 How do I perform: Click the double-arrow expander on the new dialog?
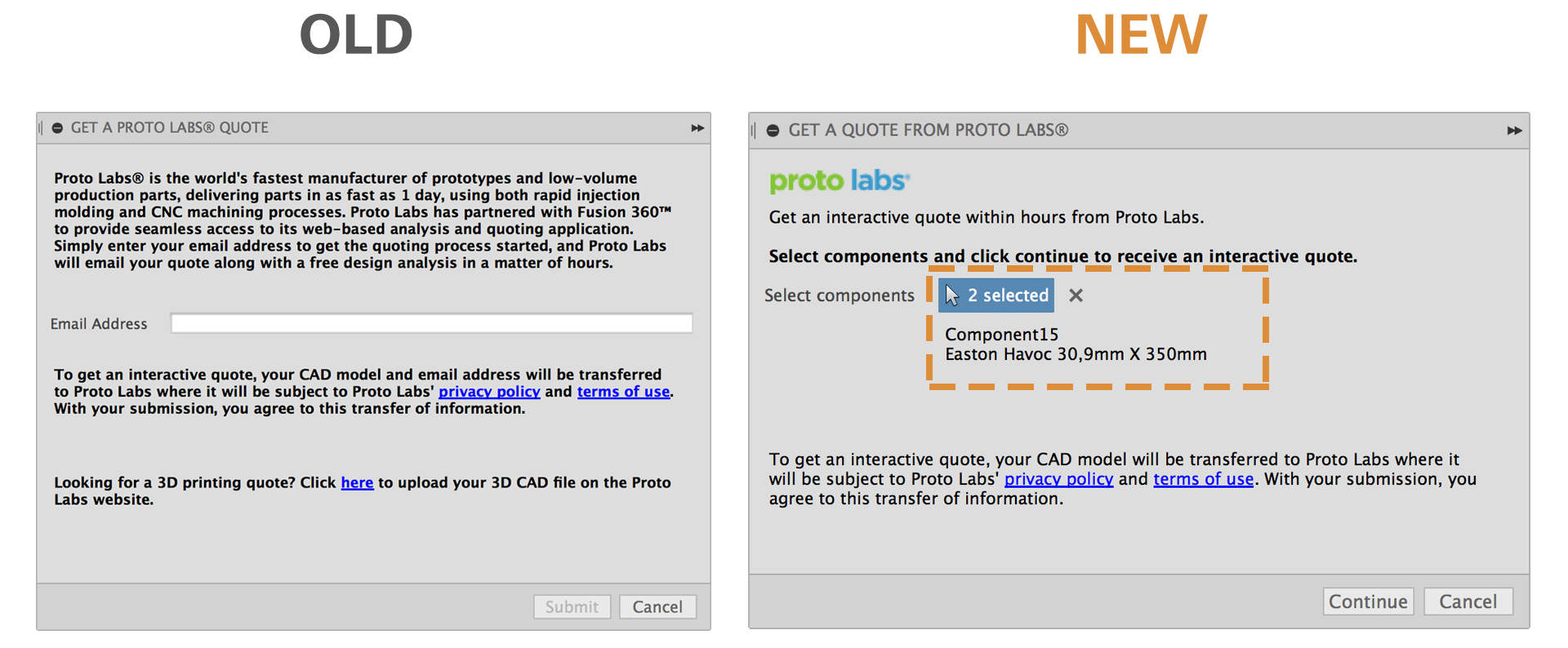1514,131
